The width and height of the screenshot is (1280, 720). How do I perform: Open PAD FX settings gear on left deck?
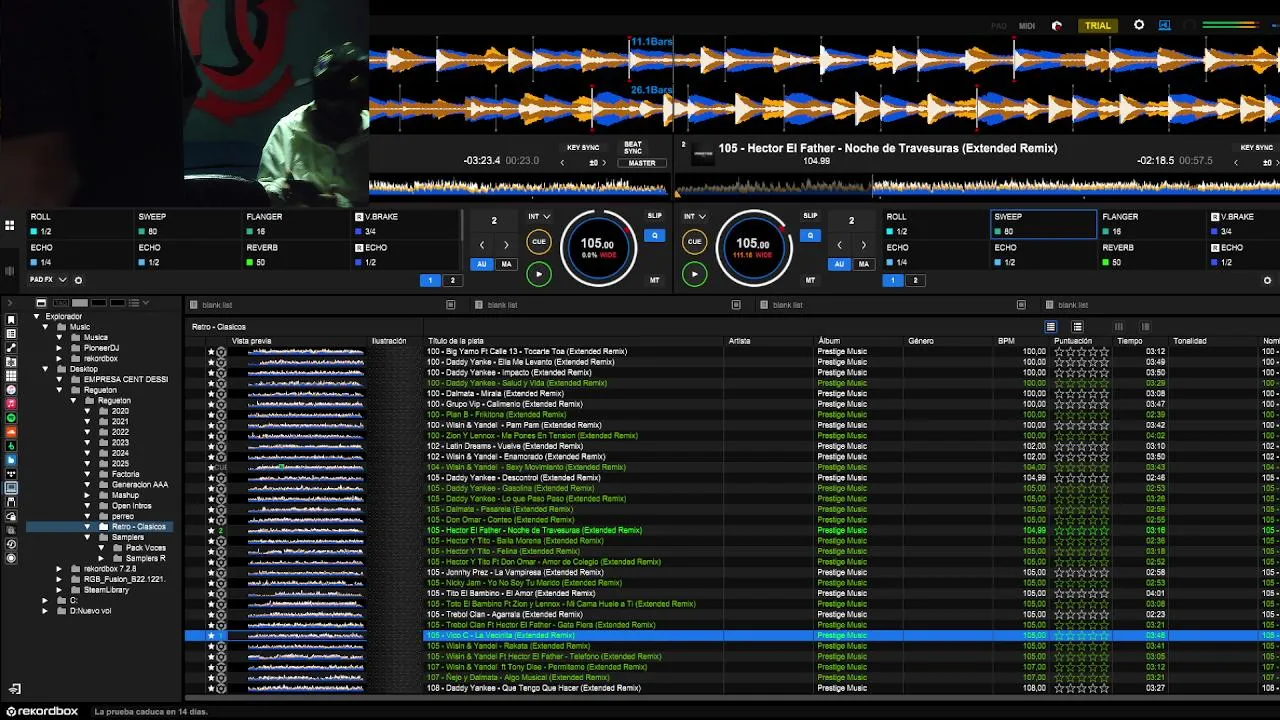coord(78,280)
